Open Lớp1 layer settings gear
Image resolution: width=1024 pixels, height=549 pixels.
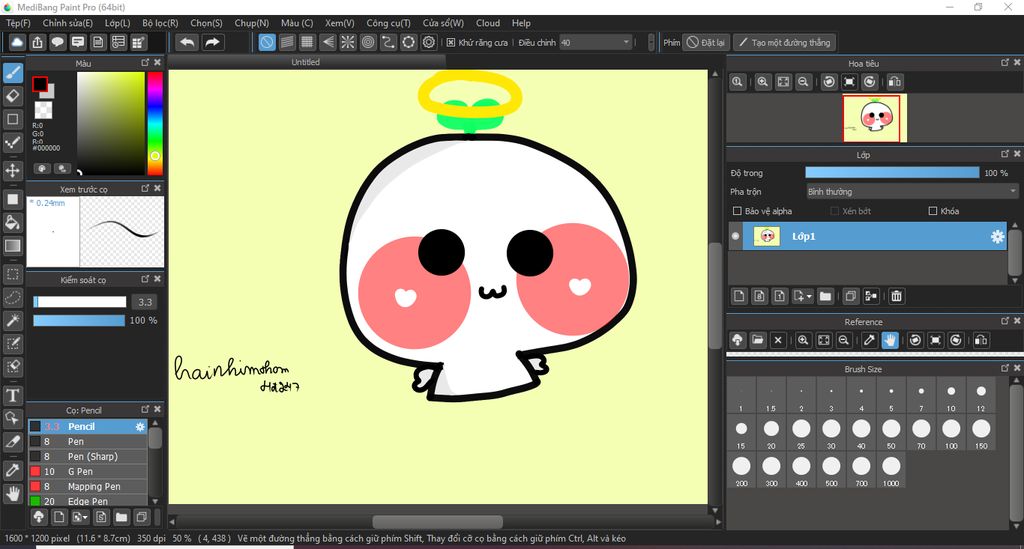(997, 236)
